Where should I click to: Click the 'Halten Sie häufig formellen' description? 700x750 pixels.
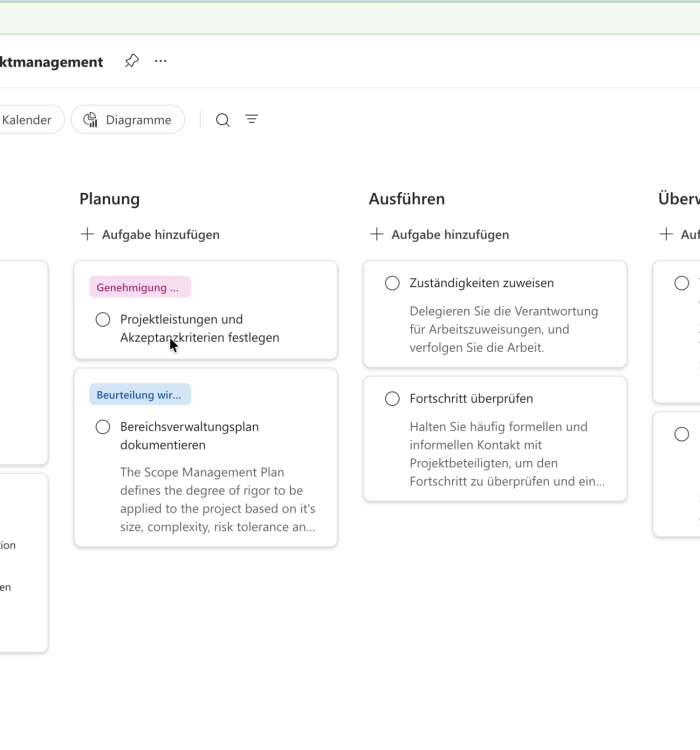point(507,454)
